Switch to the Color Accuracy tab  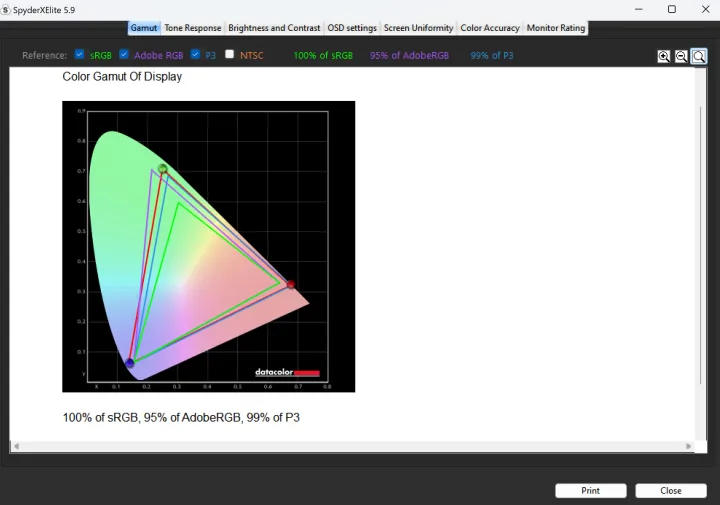[x=490, y=28]
